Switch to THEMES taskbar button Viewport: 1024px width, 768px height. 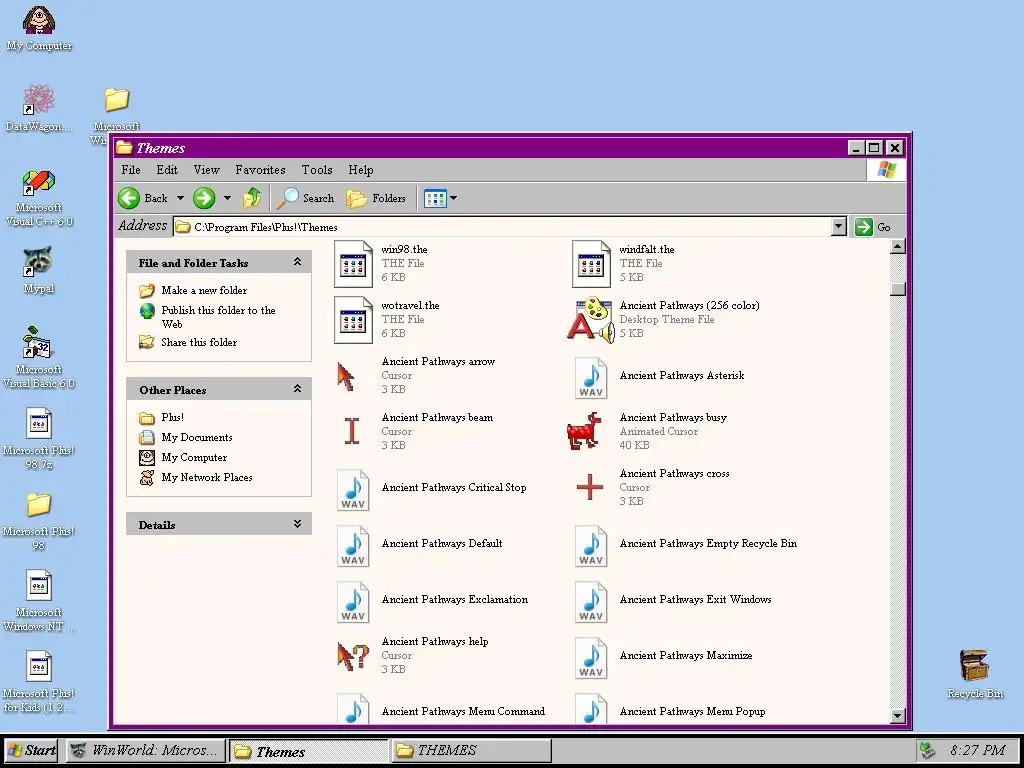(x=470, y=750)
